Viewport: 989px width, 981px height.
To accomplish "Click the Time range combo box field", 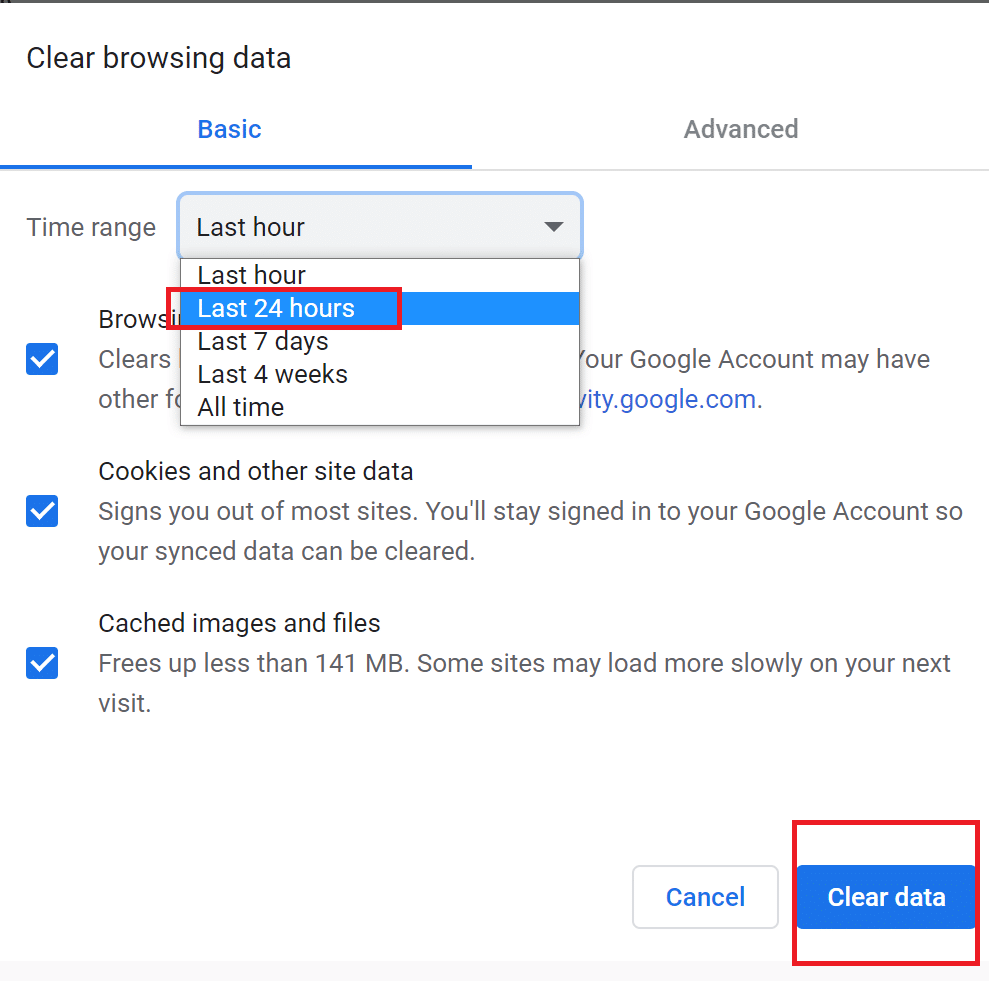I will pyautogui.click(x=360, y=228).
